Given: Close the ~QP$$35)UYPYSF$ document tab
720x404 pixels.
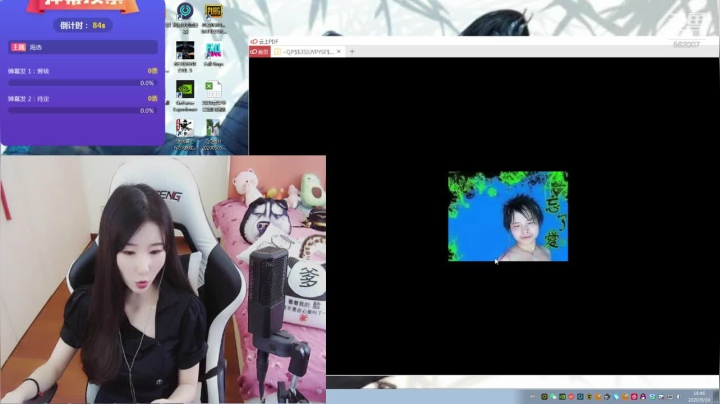Looking at the screenshot, I should (339, 51).
